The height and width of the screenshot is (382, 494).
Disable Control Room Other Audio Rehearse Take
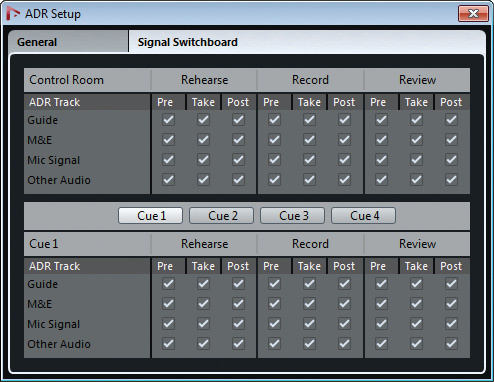203,180
